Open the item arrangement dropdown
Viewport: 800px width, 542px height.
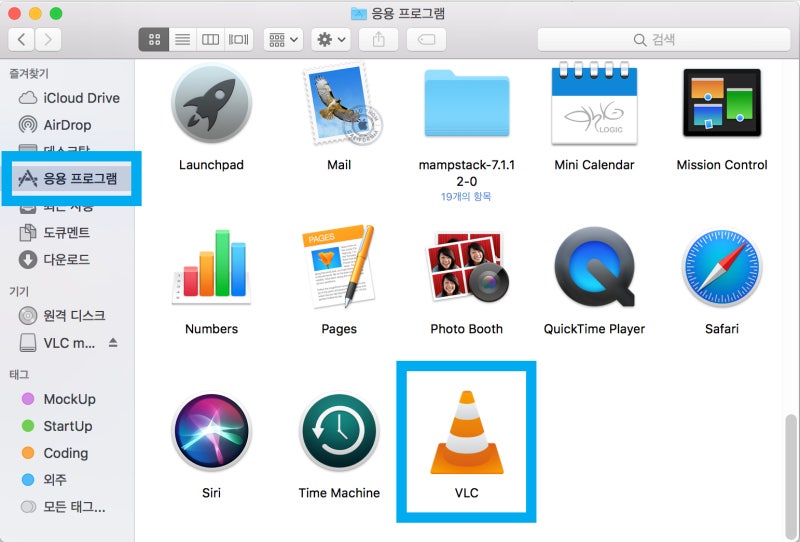pos(283,39)
